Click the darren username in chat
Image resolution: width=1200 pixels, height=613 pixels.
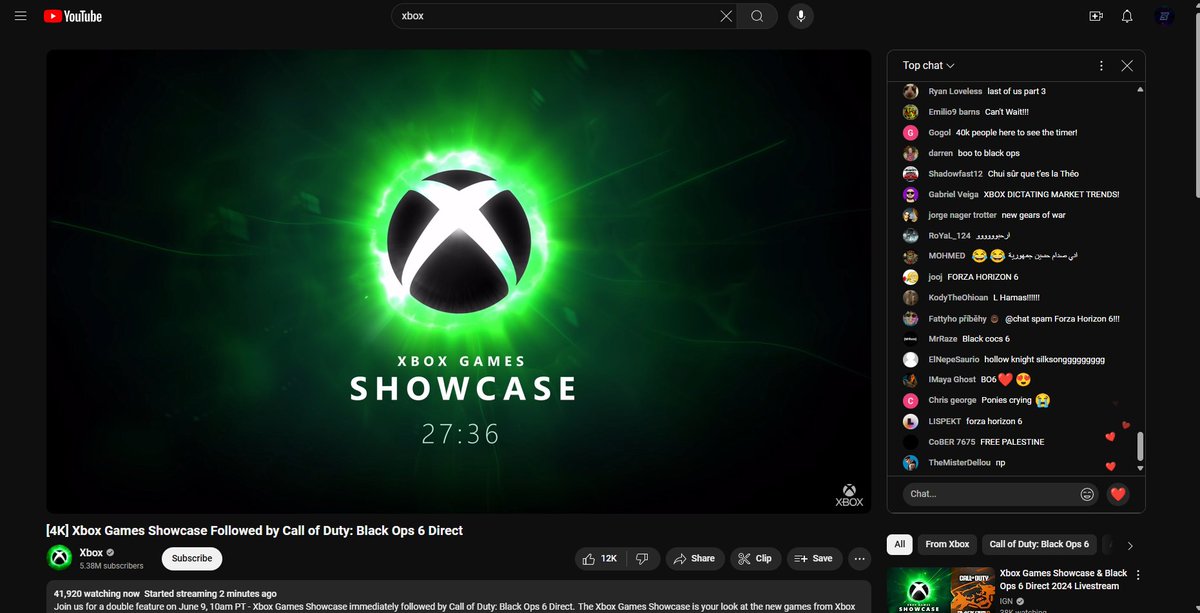coord(940,153)
